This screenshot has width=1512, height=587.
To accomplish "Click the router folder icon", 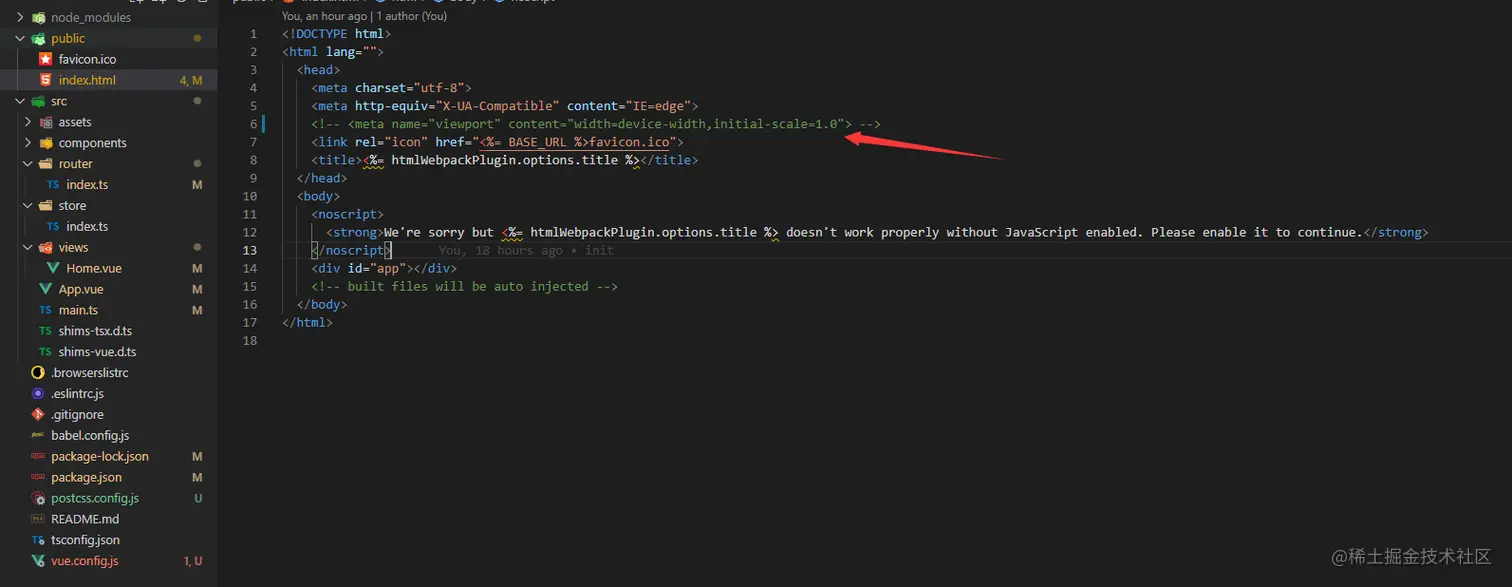I will 45,164.
